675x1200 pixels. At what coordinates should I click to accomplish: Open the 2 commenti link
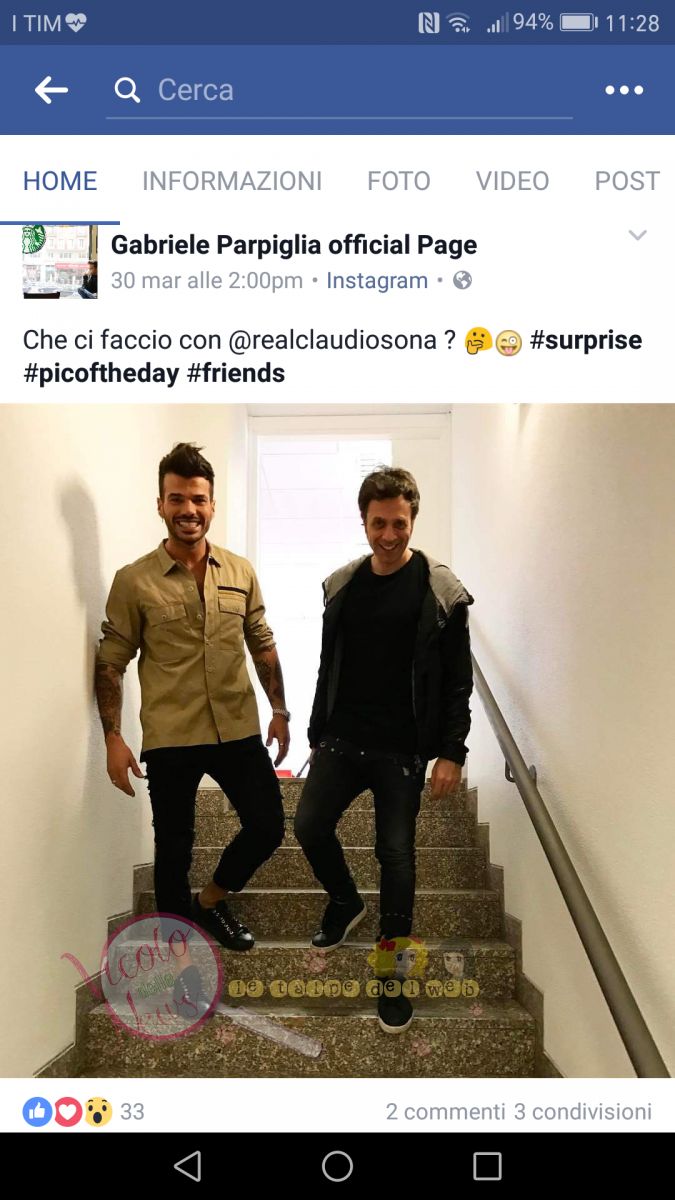tap(446, 1112)
